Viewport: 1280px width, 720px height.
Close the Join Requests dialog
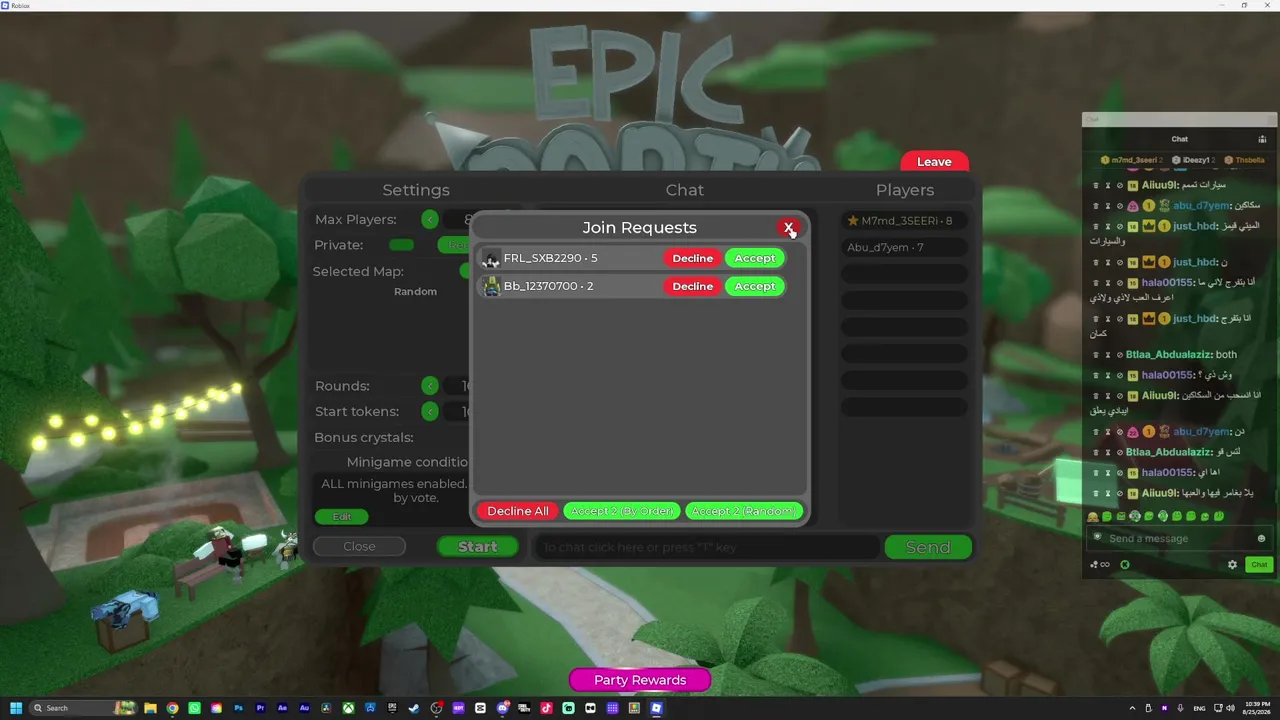pyautogui.click(x=789, y=228)
